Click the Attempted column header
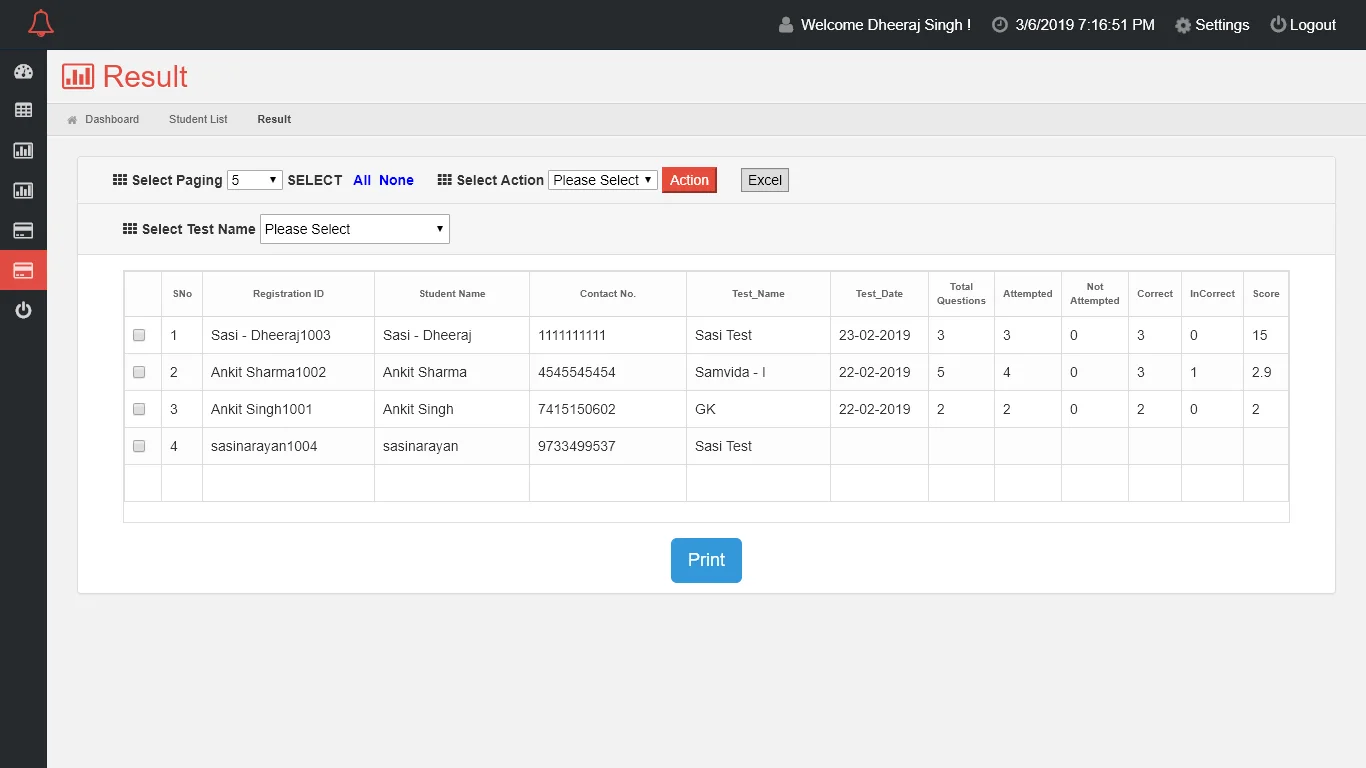The image size is (1366, 768). [1028, 294]
